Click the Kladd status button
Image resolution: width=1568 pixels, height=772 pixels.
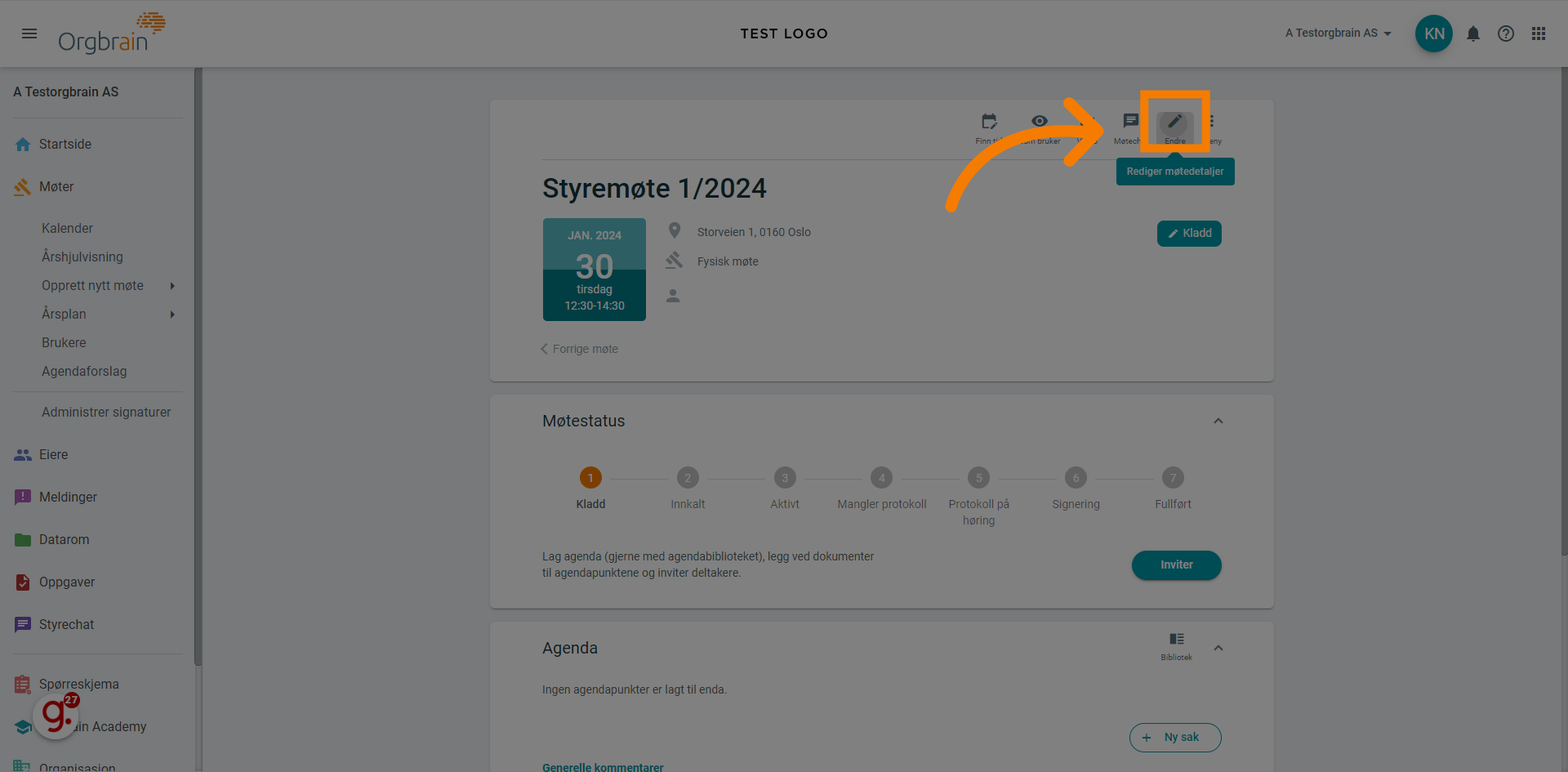(x=1189, y=234)
